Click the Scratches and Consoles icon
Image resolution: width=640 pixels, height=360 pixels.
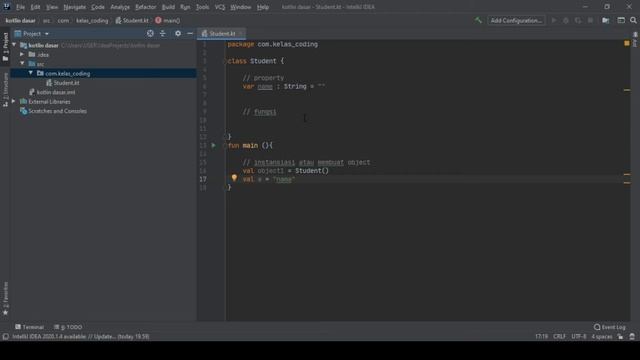(23, 111)
